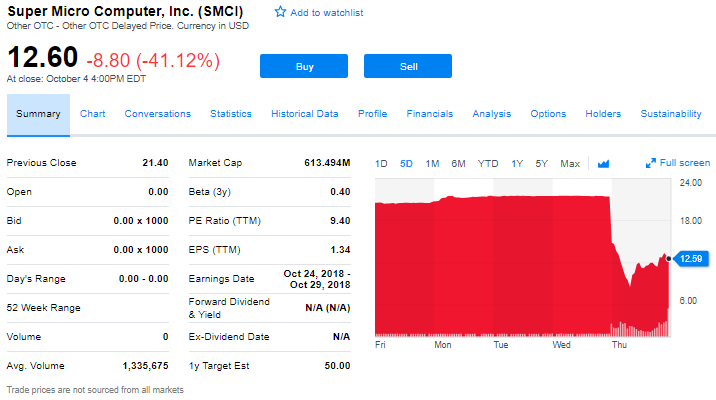Open the Historical Data tab
The image size is (716, 400).
(x=305, y=114)
